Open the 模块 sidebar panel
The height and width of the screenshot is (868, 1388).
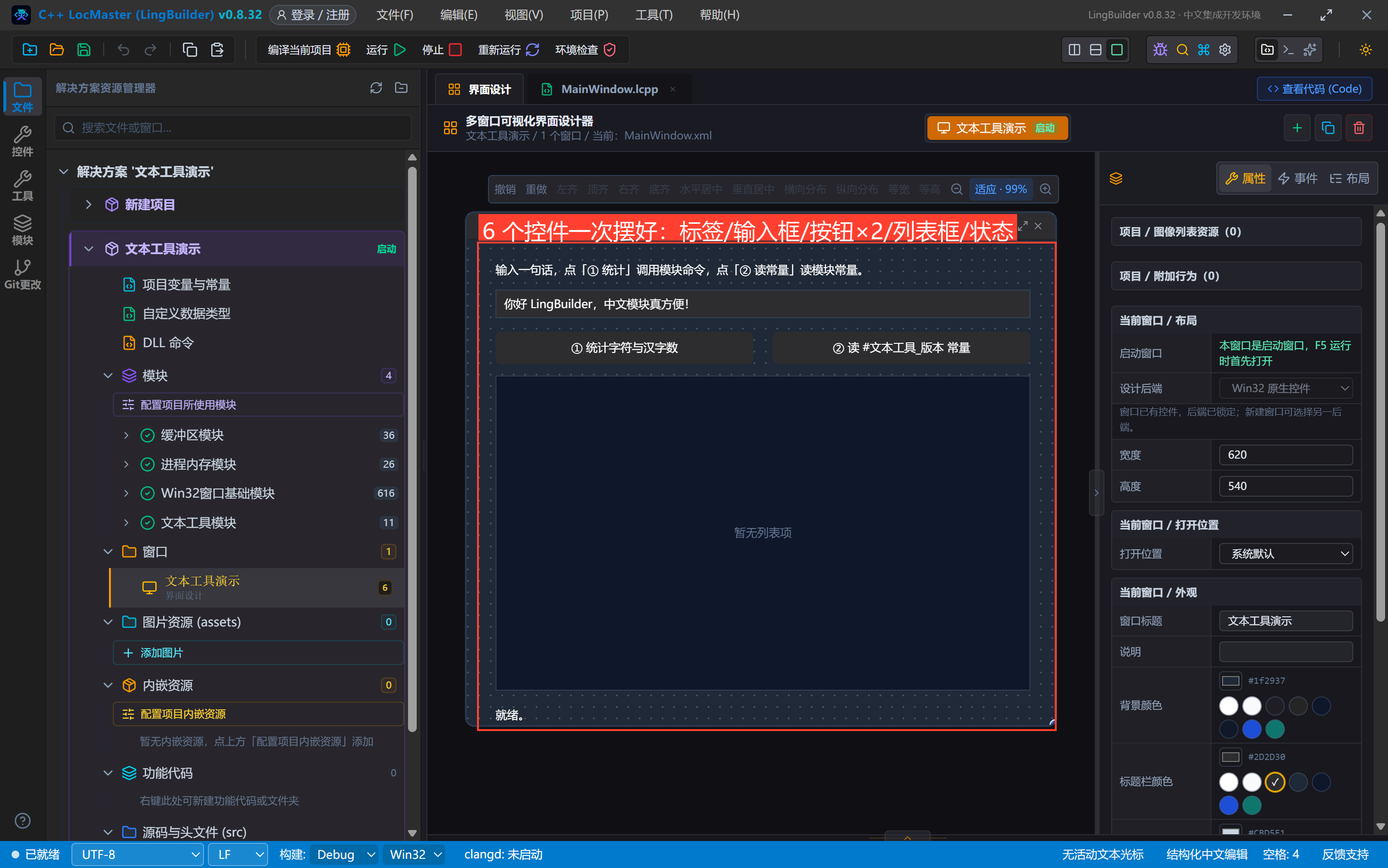tap(22, 230)
